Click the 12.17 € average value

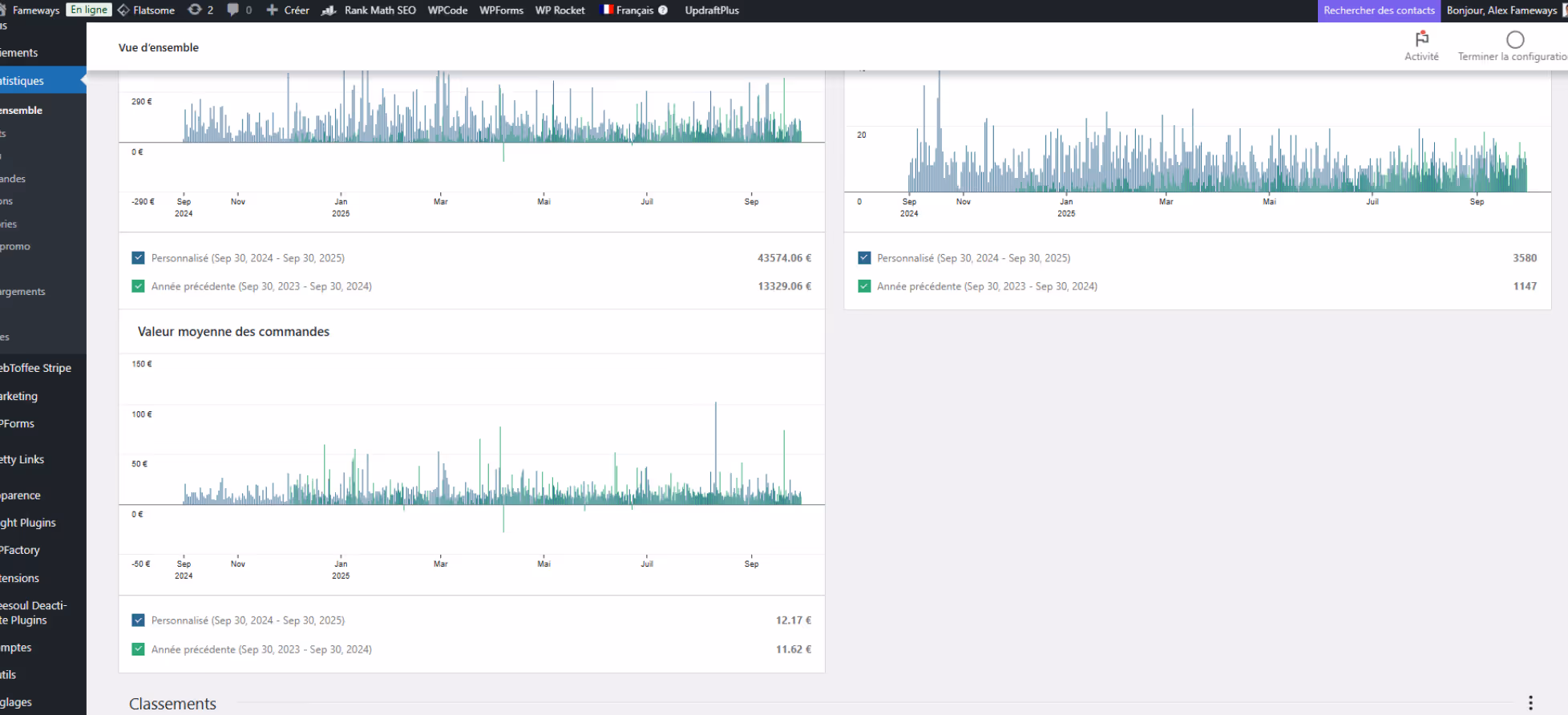tap(794, 620)
